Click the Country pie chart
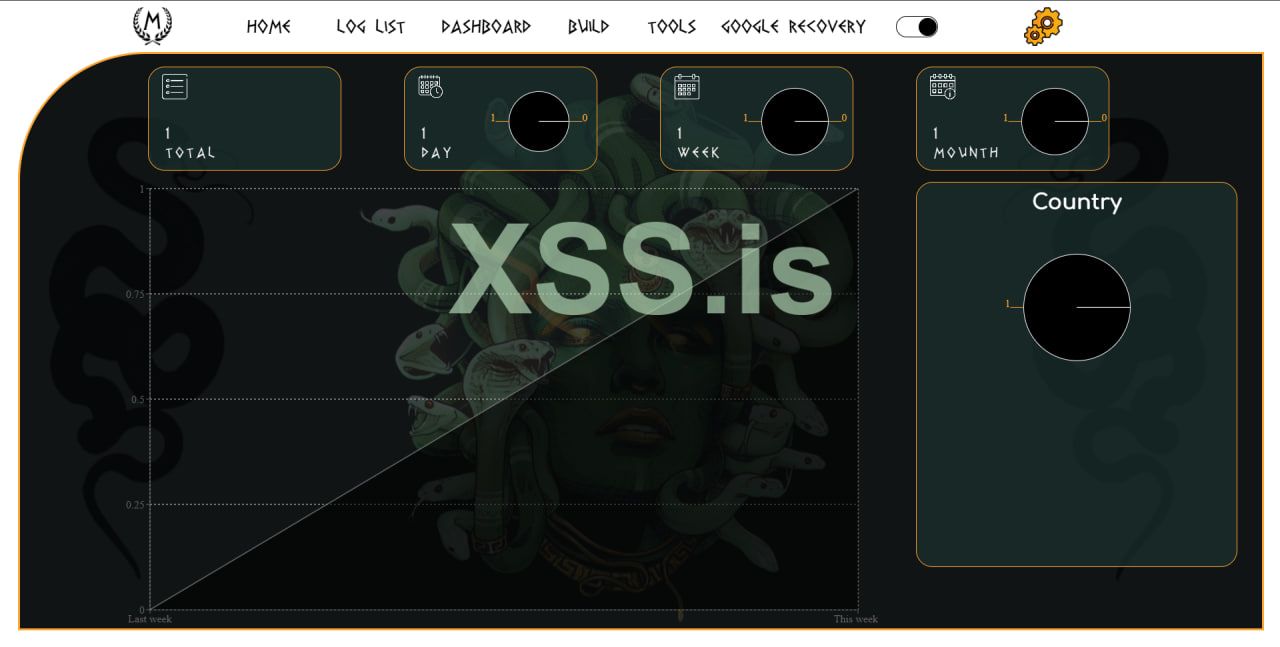This screenshot has width=1280, height=647. coord(1077,307)
